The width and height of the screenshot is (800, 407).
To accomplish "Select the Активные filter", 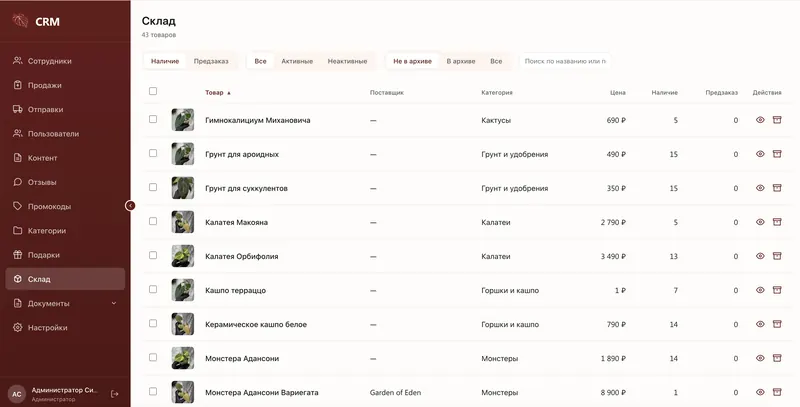I will pyautogui.click(x=297, y=61).
